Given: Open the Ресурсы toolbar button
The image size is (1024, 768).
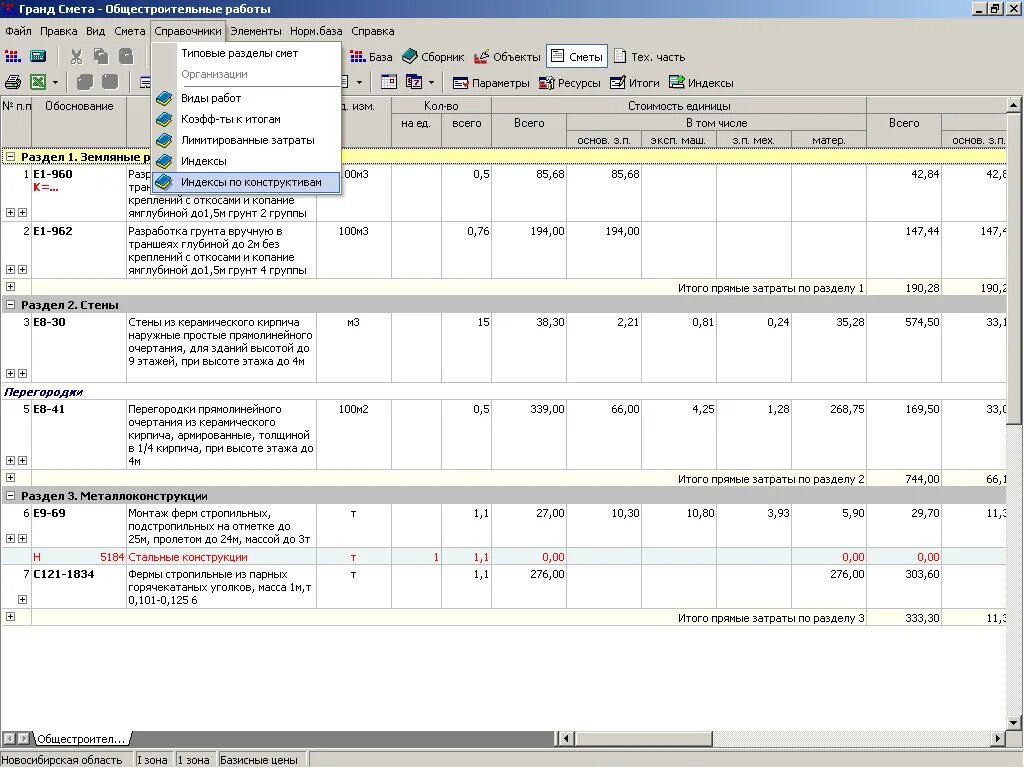Looking at the screenshot, I should click(569, 83).
